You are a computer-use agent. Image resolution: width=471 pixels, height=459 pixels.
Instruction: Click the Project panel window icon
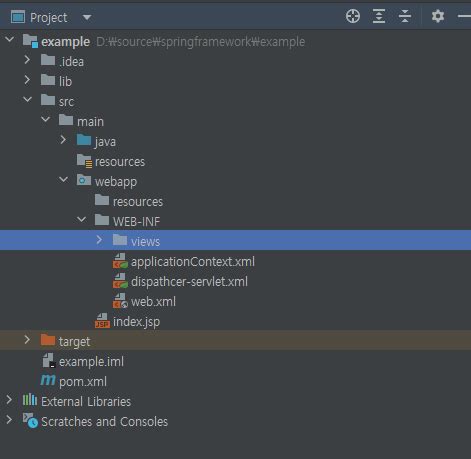(x=18, y=17)
